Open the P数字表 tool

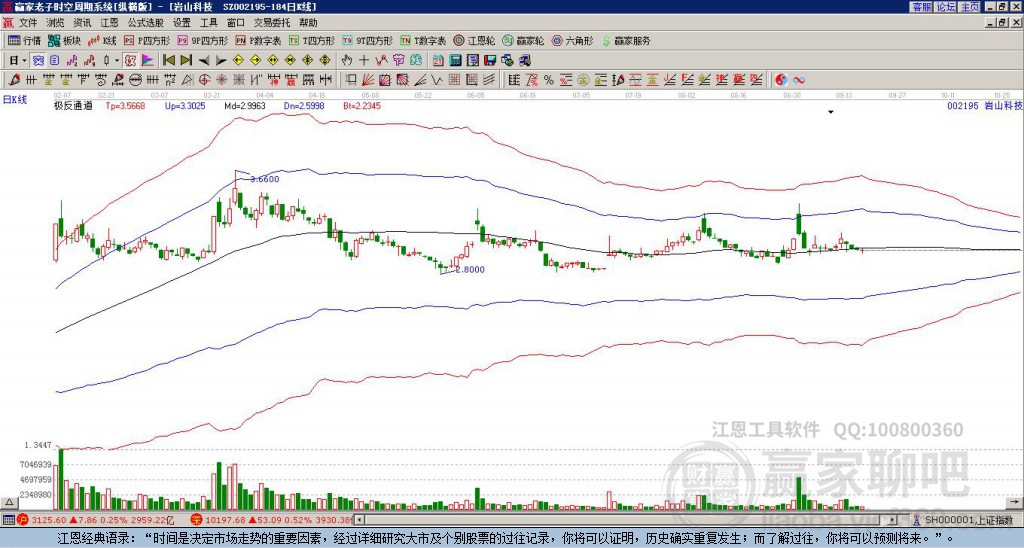click(258, 40)
